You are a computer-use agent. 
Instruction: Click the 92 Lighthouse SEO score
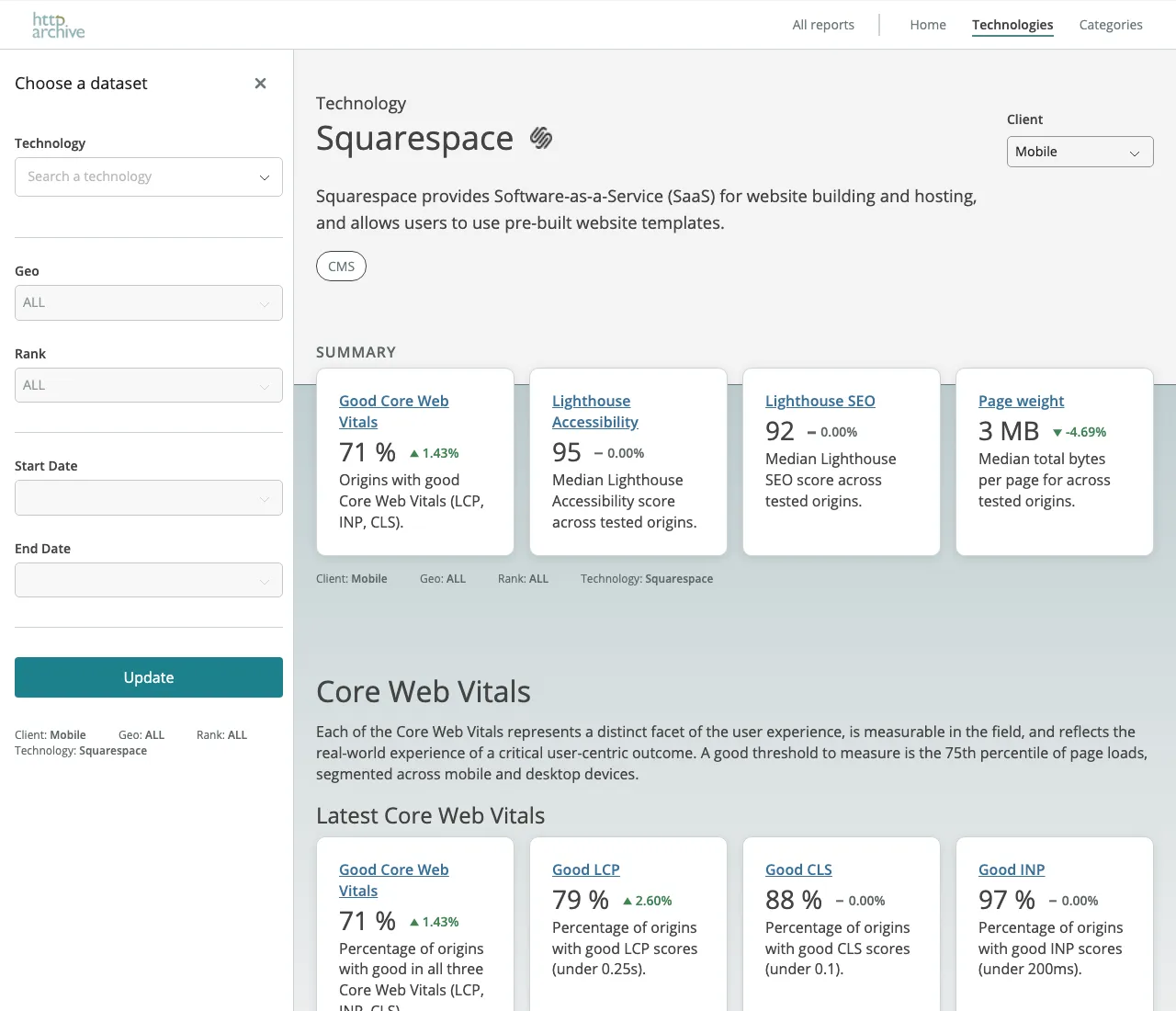tap(780, 431)
